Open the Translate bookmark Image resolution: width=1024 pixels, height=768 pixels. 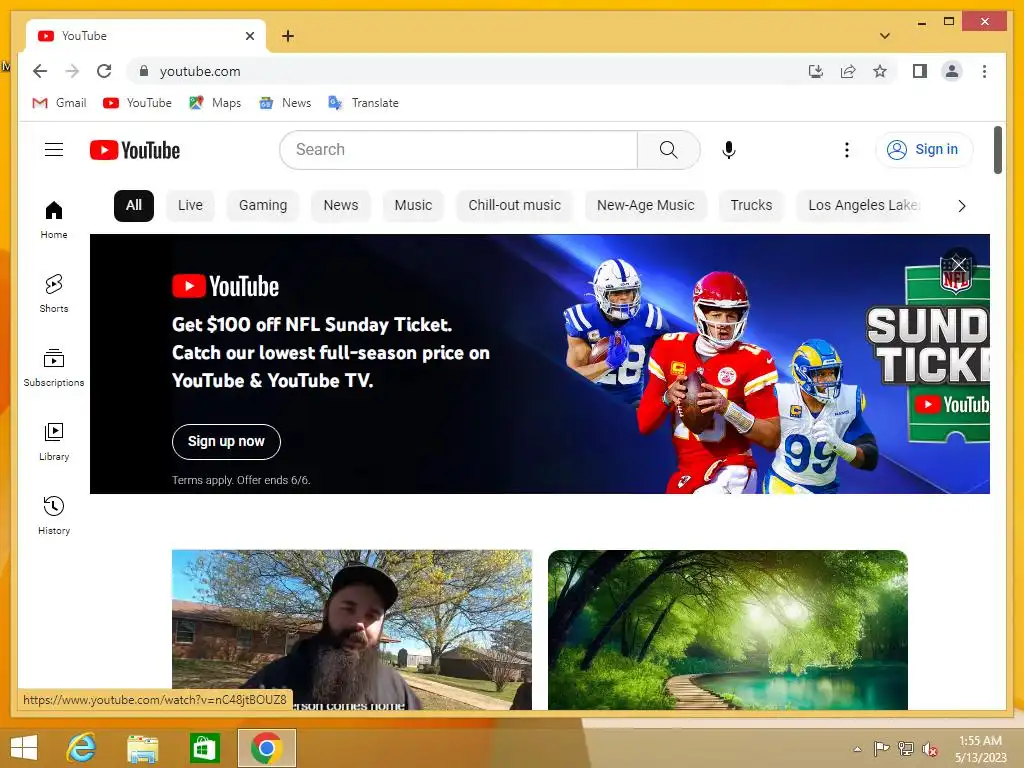tap(364, 103)
